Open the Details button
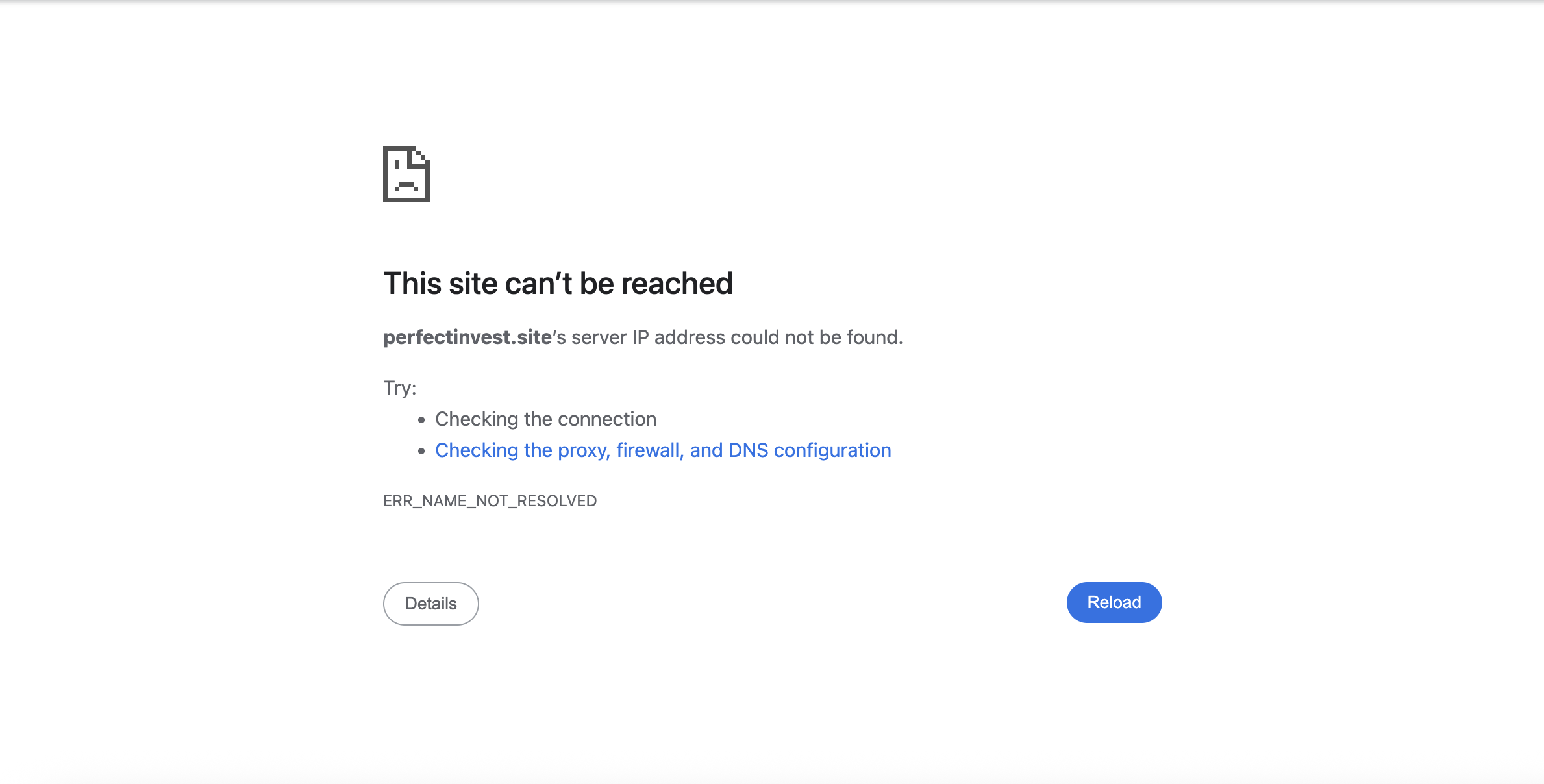Screen dimensions: 1544x784 431,604
